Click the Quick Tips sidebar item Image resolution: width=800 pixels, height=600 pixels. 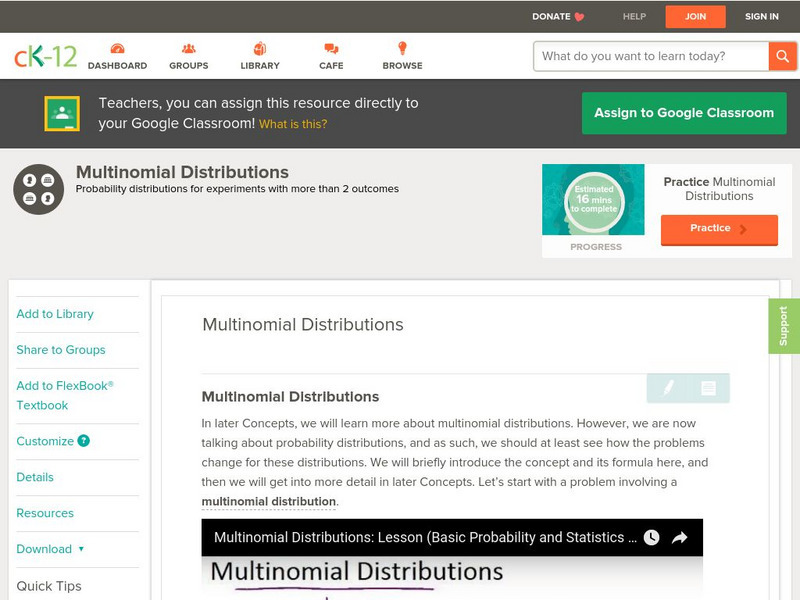click(x=49, y=586)
